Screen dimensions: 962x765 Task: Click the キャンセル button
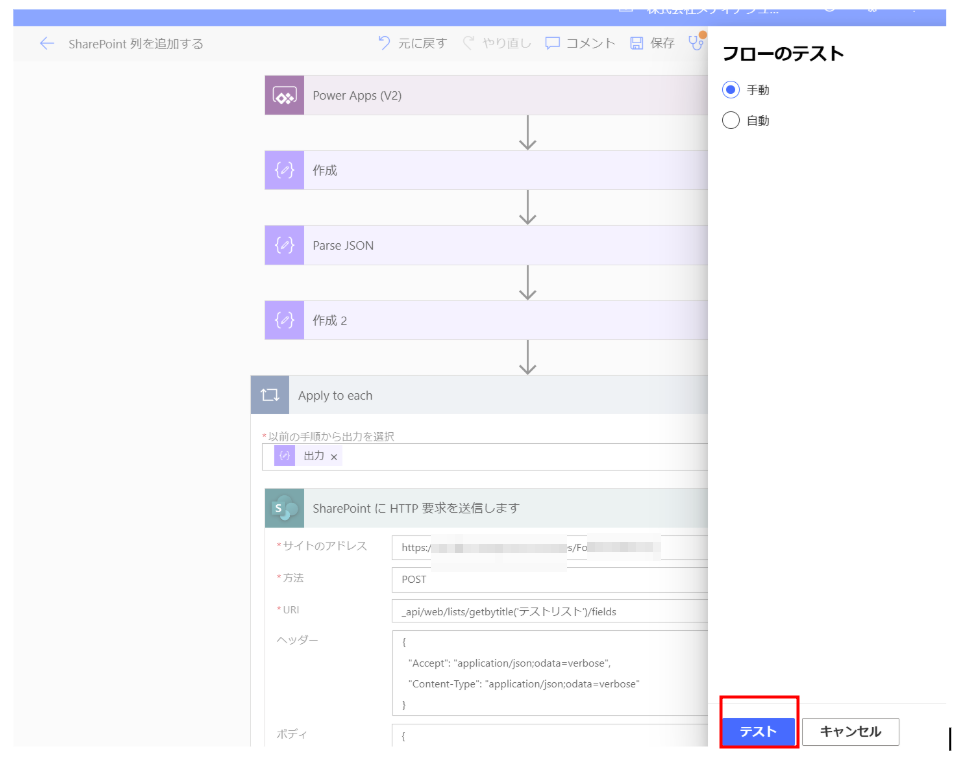click(850, 731)
